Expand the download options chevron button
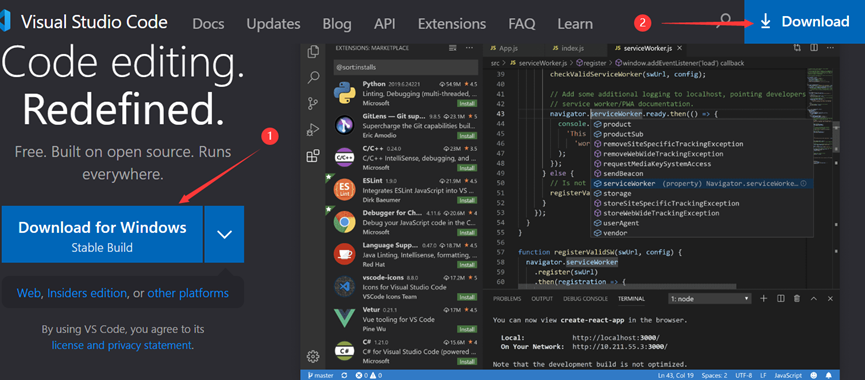865x380 pixels. pyautogui.click(x=224, y=234)
